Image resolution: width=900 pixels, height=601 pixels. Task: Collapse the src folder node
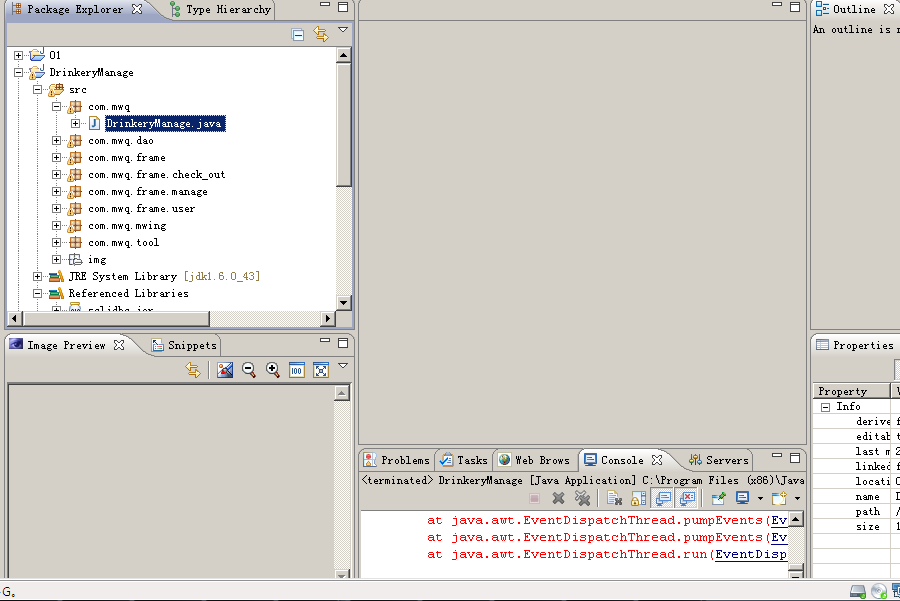click(37, 90)
